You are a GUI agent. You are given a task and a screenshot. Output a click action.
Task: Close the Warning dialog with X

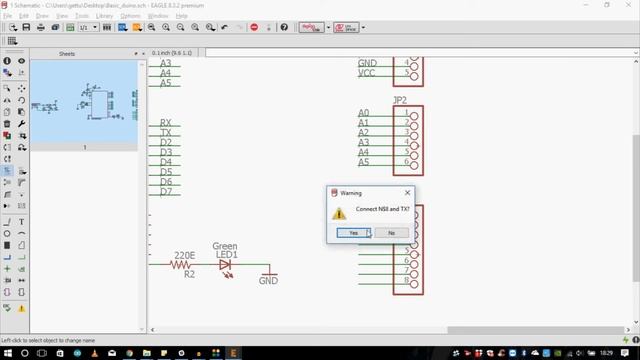point(407,193)
